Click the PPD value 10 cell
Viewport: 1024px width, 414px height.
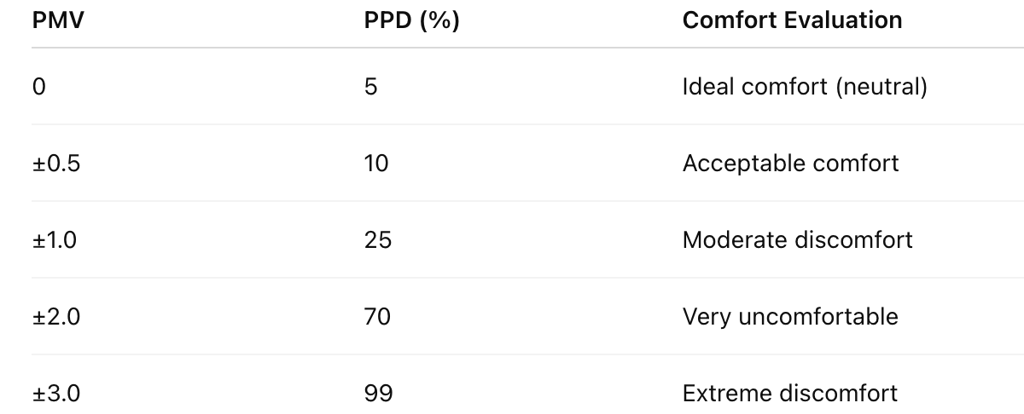[x=376, y=163]
